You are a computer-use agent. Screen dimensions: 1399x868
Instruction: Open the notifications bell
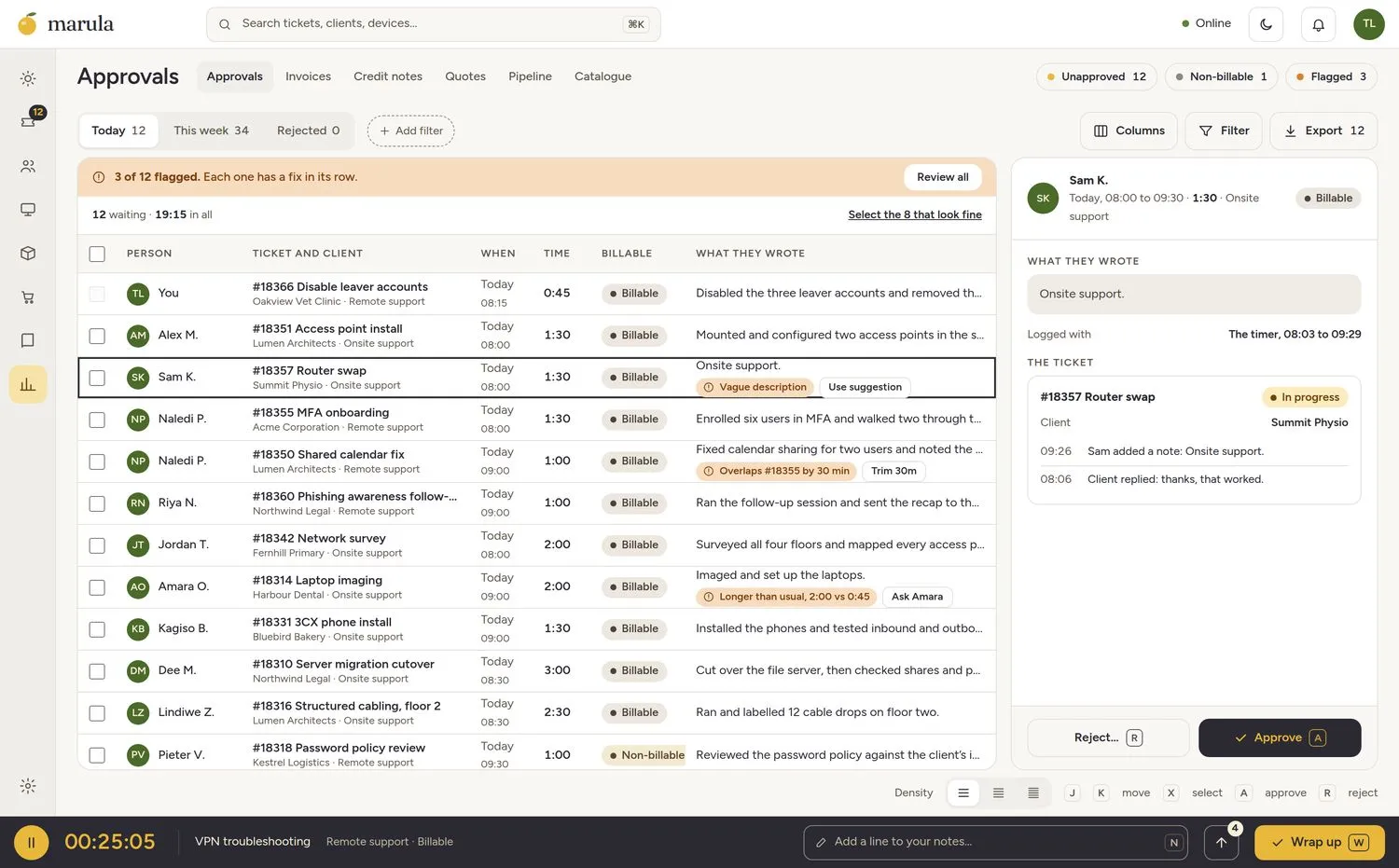tap(1318, 24)
